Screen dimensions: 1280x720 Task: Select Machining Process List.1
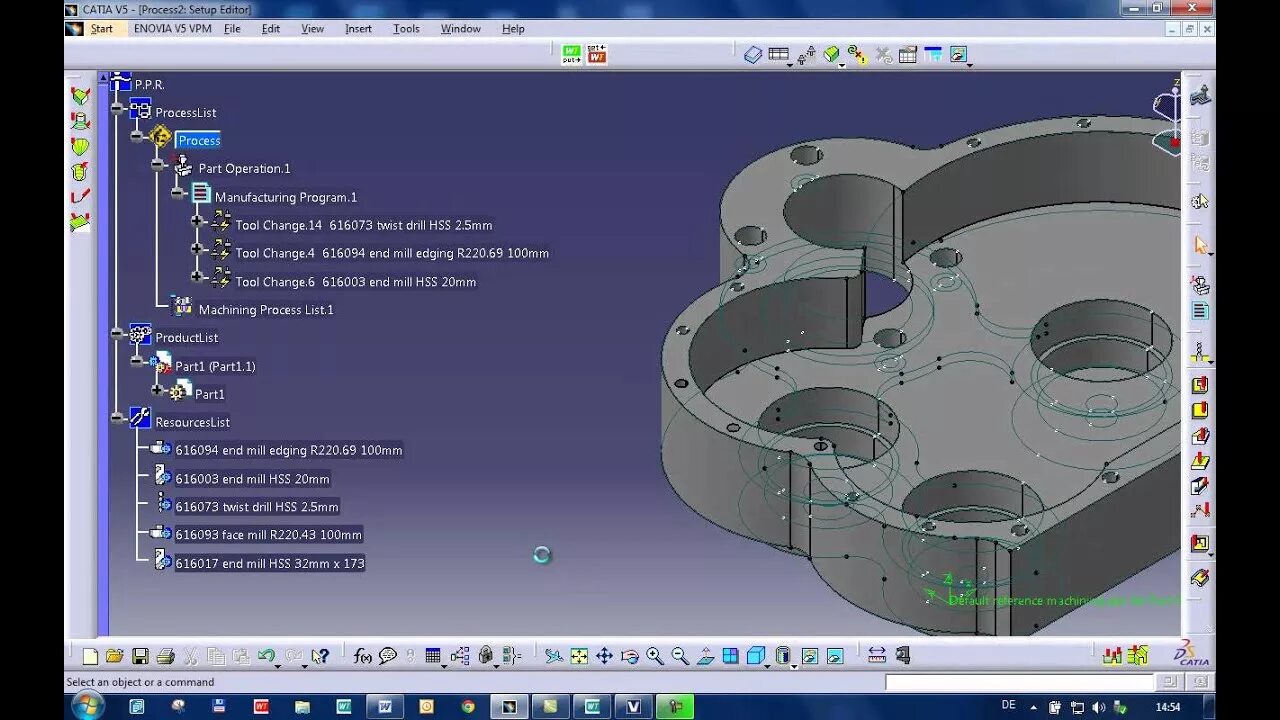266,310
